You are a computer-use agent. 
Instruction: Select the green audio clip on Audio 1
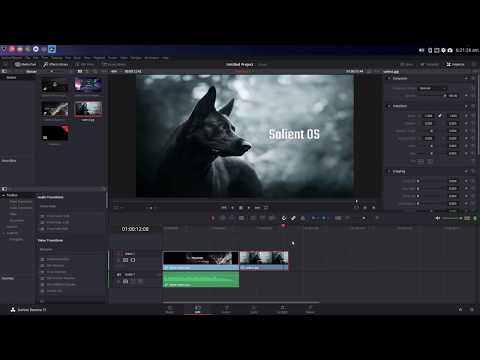[201, 279]
